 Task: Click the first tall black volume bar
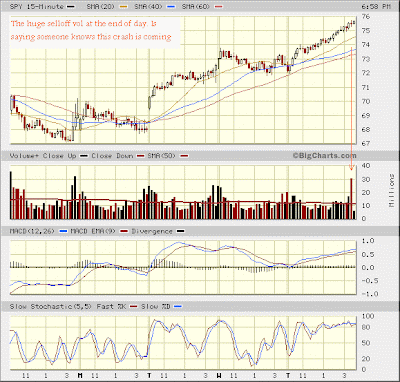11,195
